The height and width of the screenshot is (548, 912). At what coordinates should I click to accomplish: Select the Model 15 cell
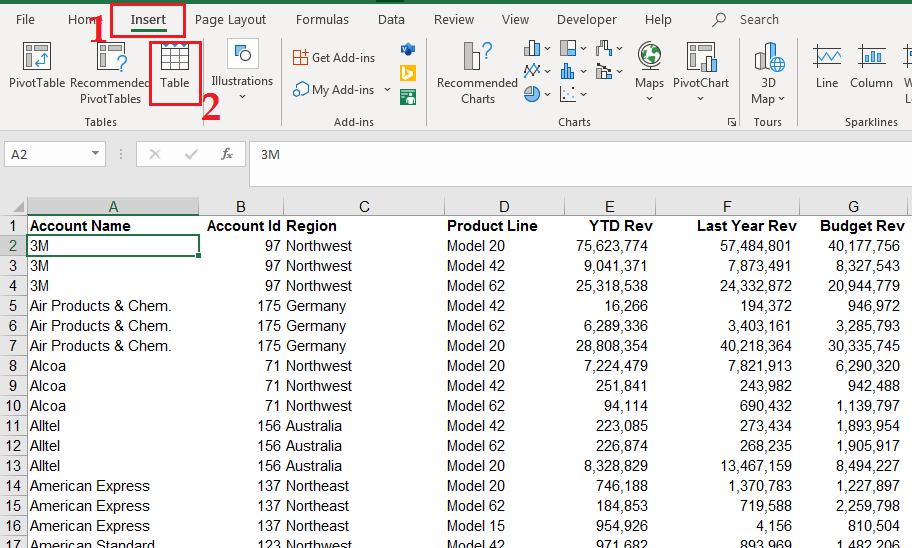pyautogui.click(x=504, y=526)
